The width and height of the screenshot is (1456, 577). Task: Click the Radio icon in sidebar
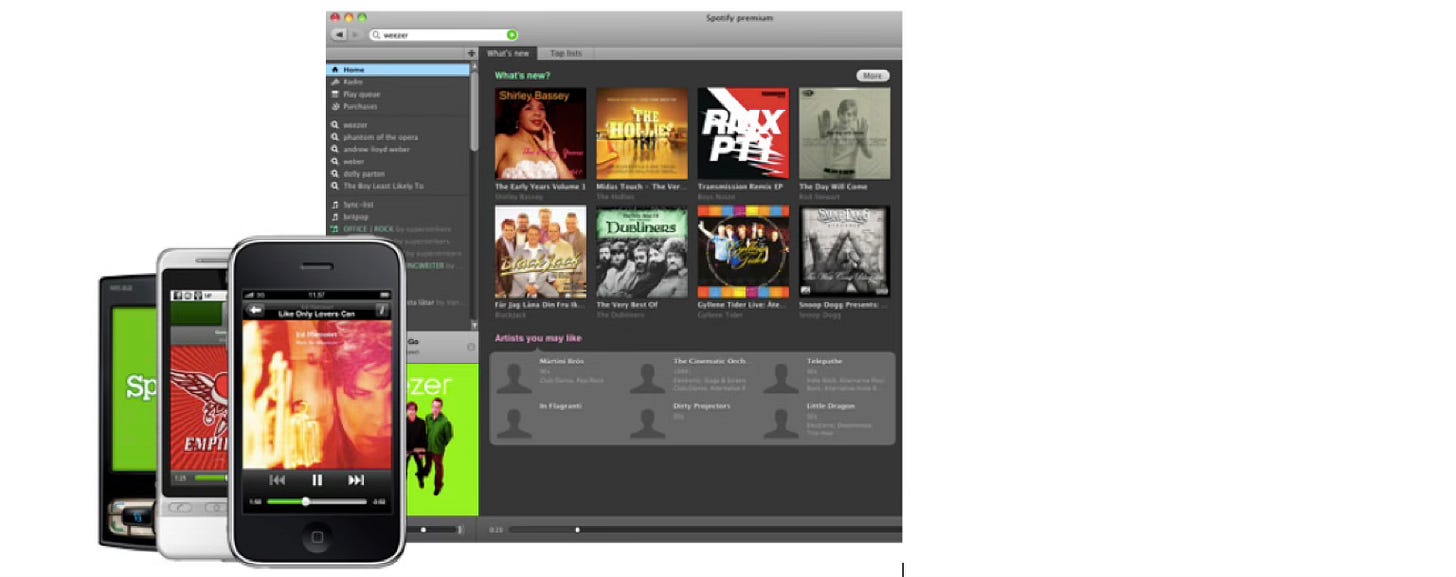click(x=335, y=82)
